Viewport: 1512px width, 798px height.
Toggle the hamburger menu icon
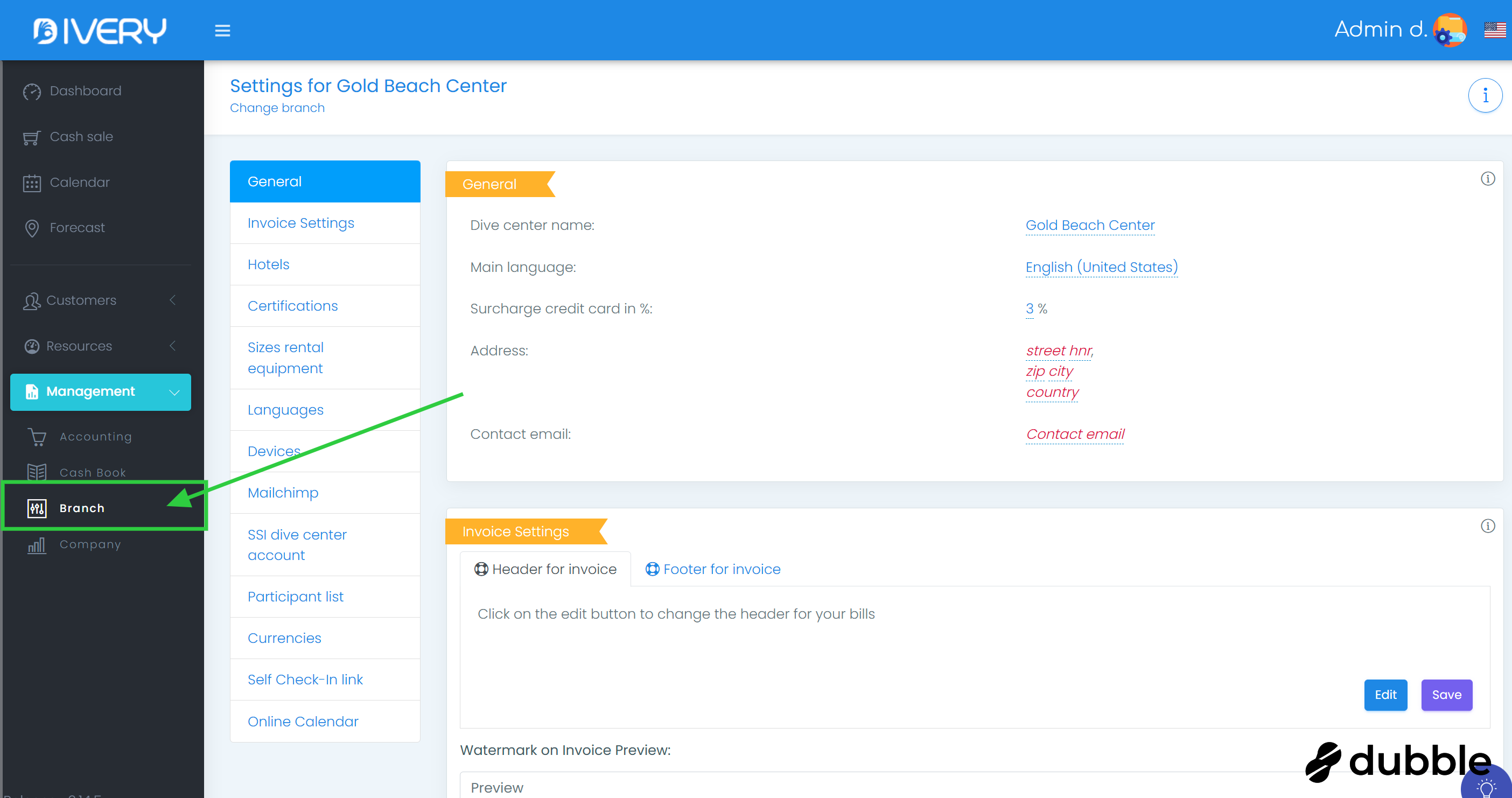222,31
